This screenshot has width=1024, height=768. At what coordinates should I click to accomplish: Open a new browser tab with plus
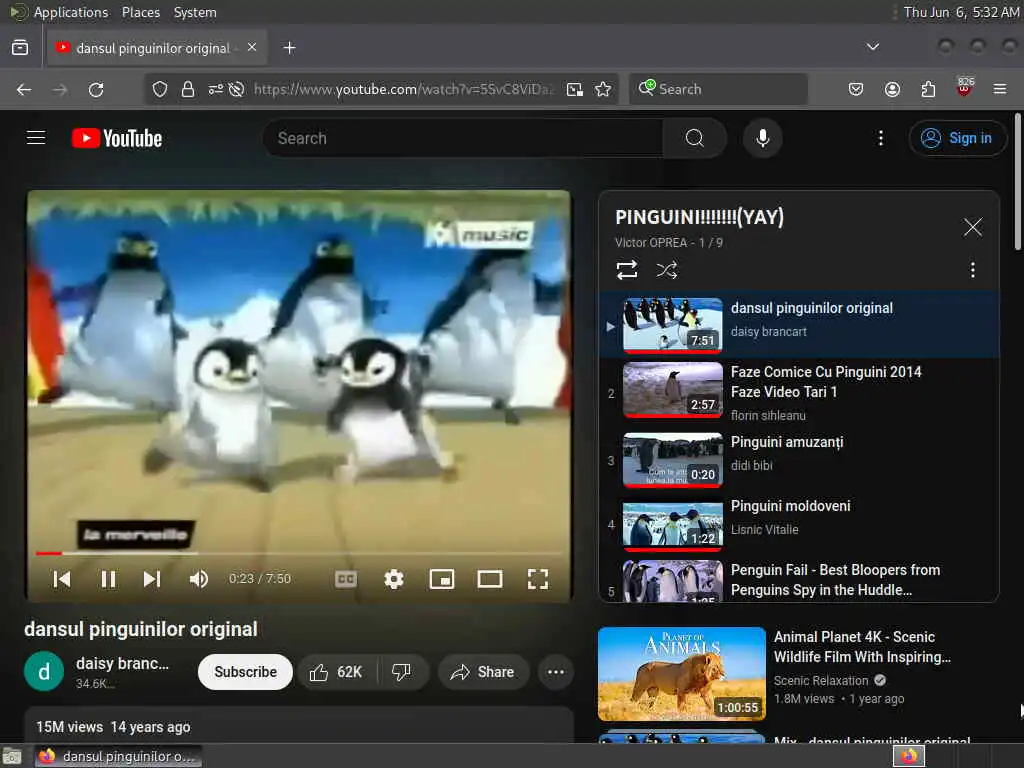click(289, 48)
